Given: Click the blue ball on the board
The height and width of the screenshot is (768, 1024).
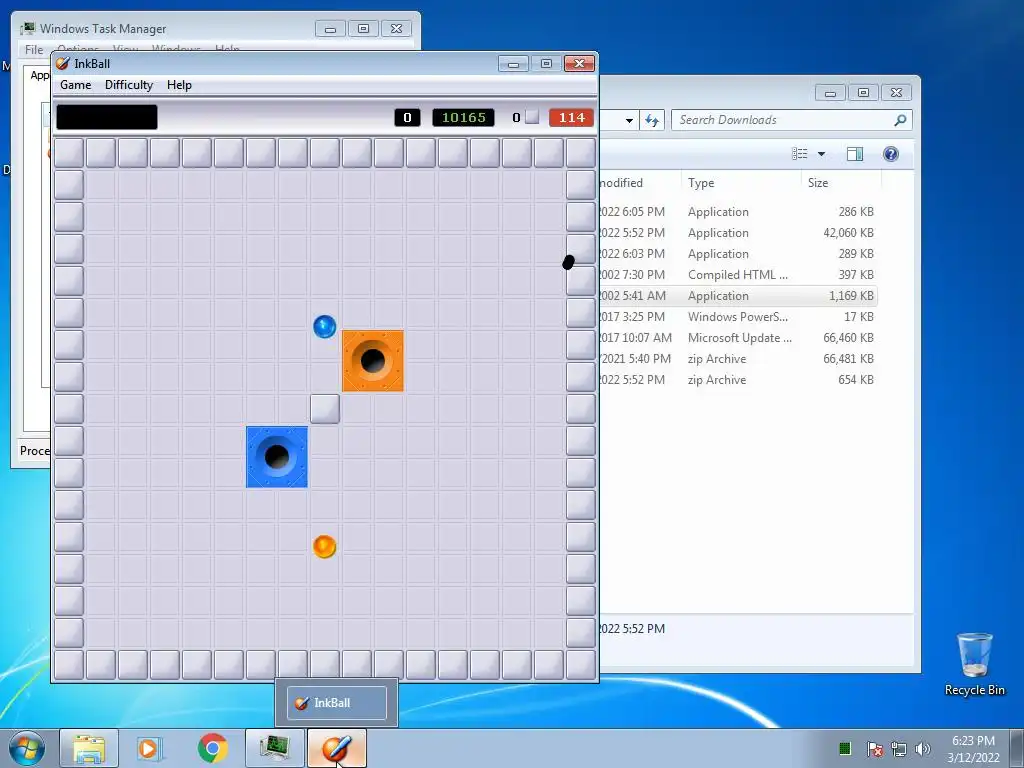Looking at the screenshot, I should tap(325, 327).
